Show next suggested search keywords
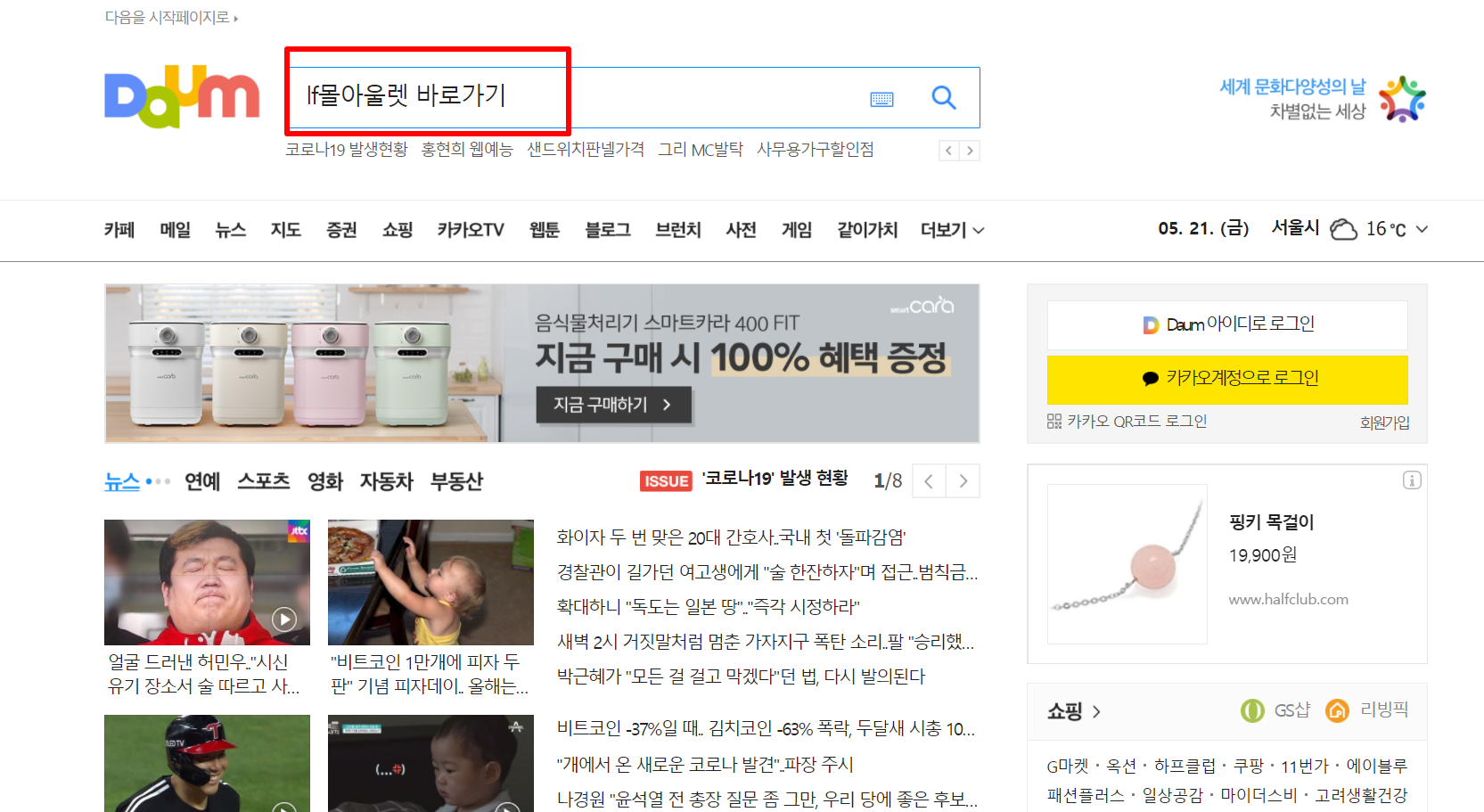Screen dimensions: 1484x812 click(x=970, y=151)
